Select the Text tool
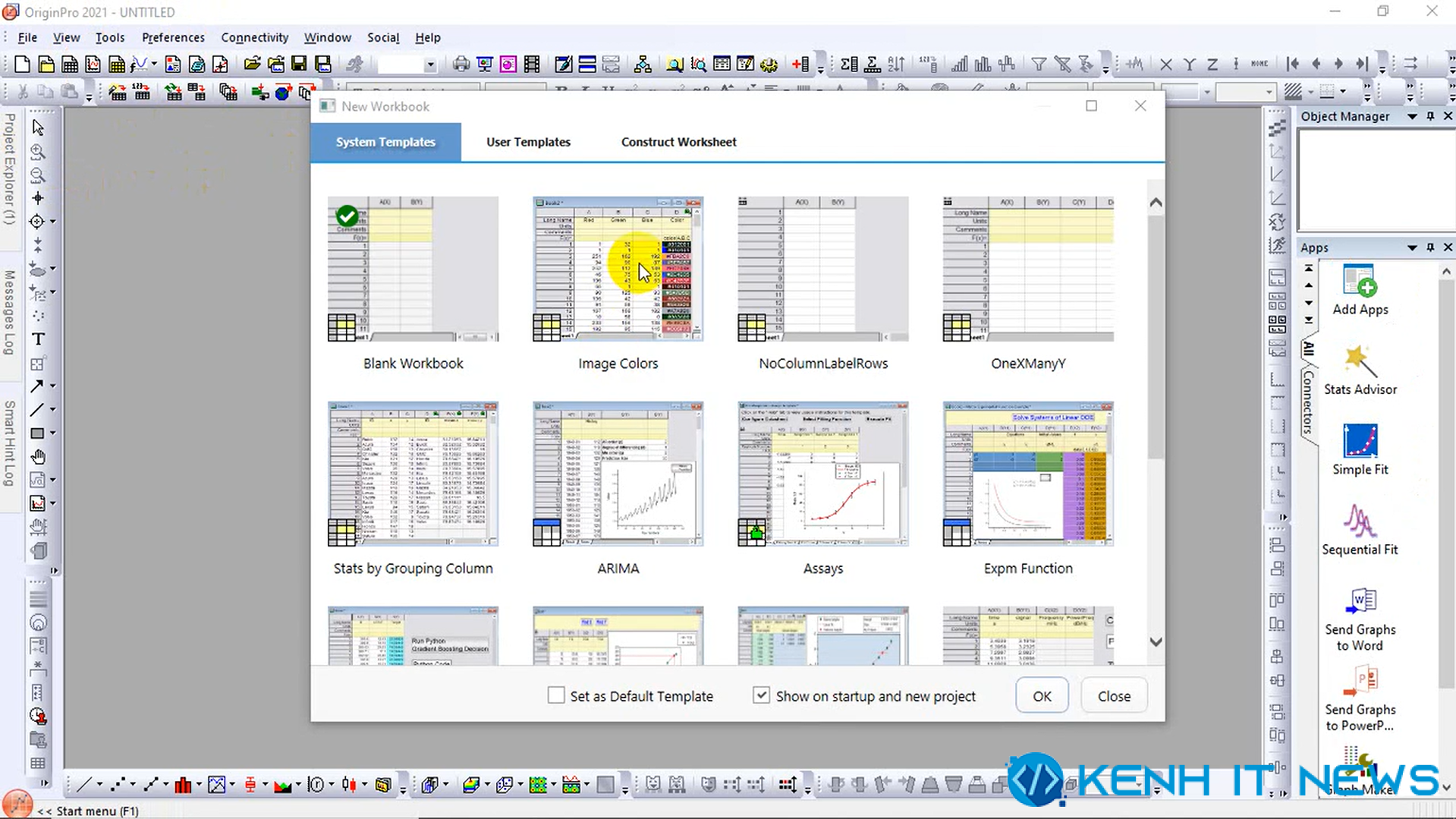Image resolution: width=1456 pixels, height=819 pixels. (x=38, y=339)
